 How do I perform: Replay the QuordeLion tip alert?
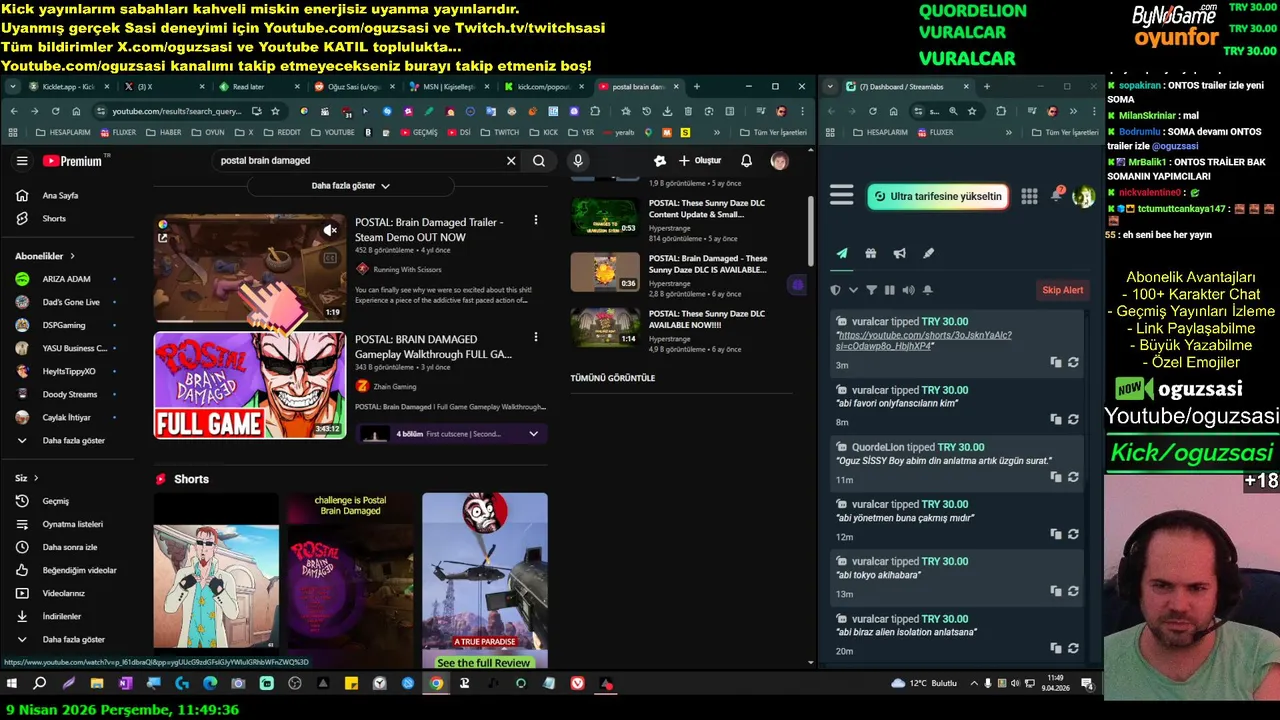[x=1073, y=477]
